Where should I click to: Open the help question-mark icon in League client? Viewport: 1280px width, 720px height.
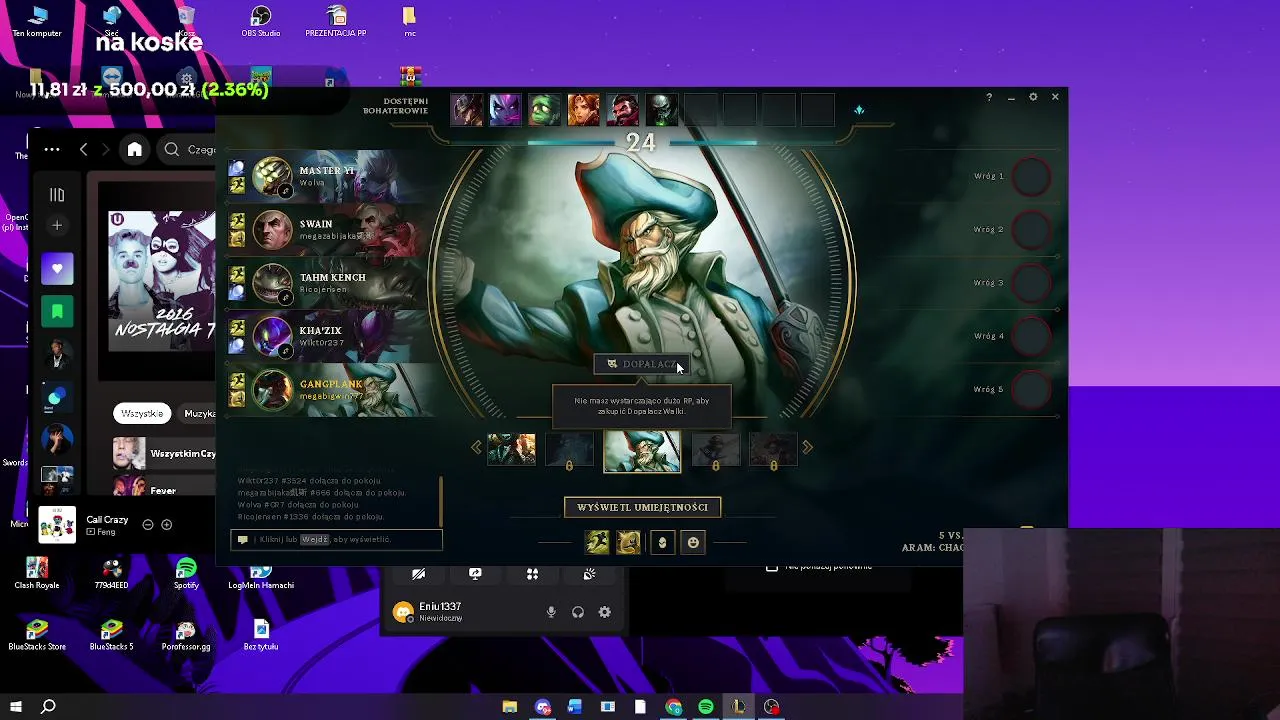coord(989,97)
